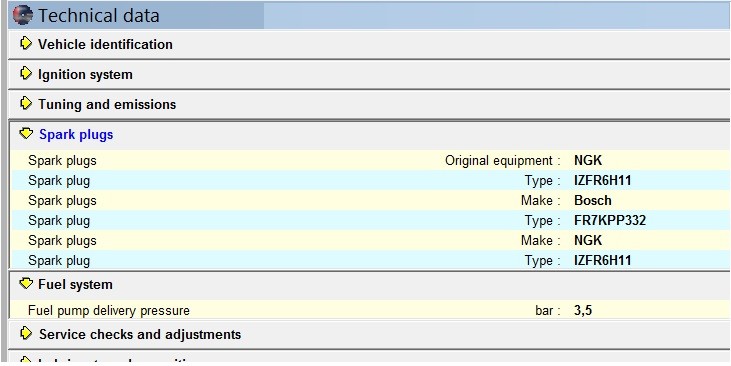731x366 pixels.
Task: Click the Fuel system heading
Action: coord(76,284)
